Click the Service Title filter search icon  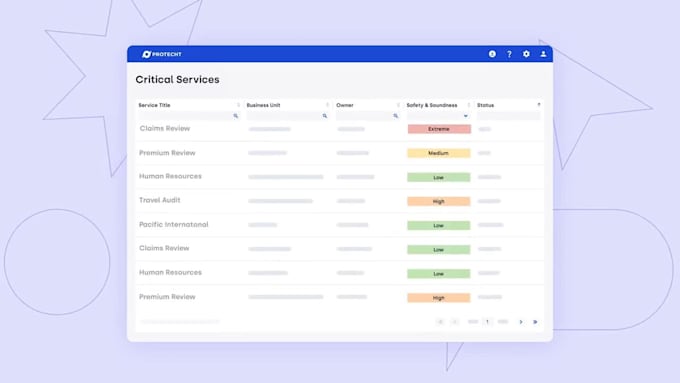pos(235,116)
